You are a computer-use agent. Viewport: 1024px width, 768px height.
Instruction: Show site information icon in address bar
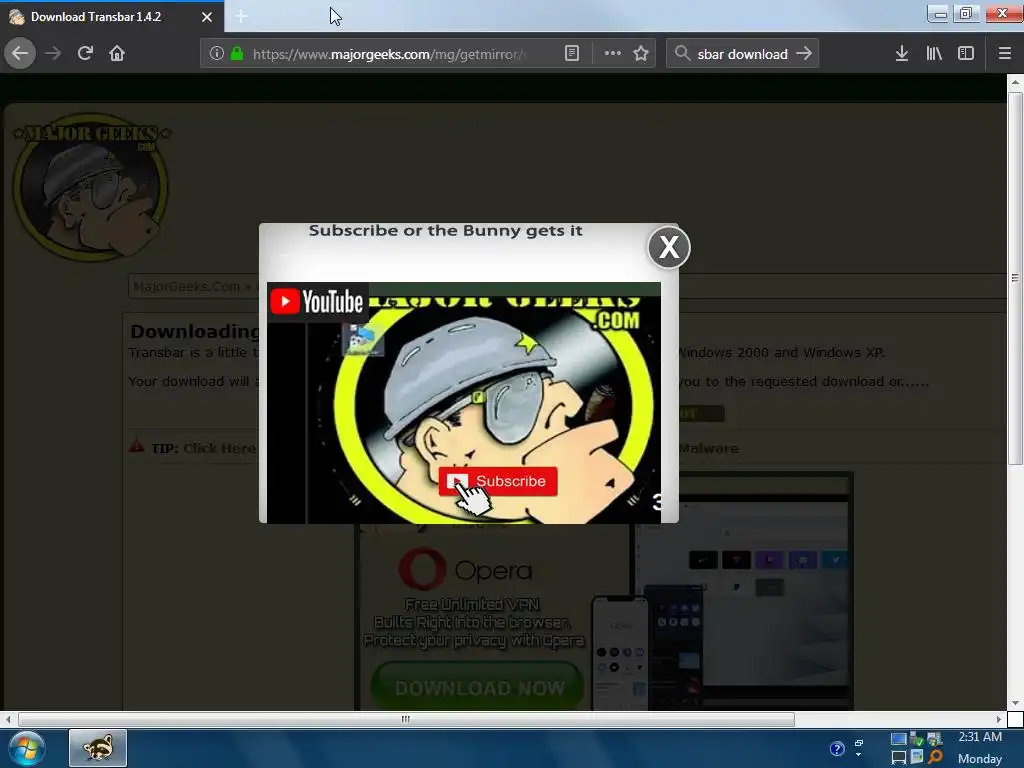pos(217,54)
